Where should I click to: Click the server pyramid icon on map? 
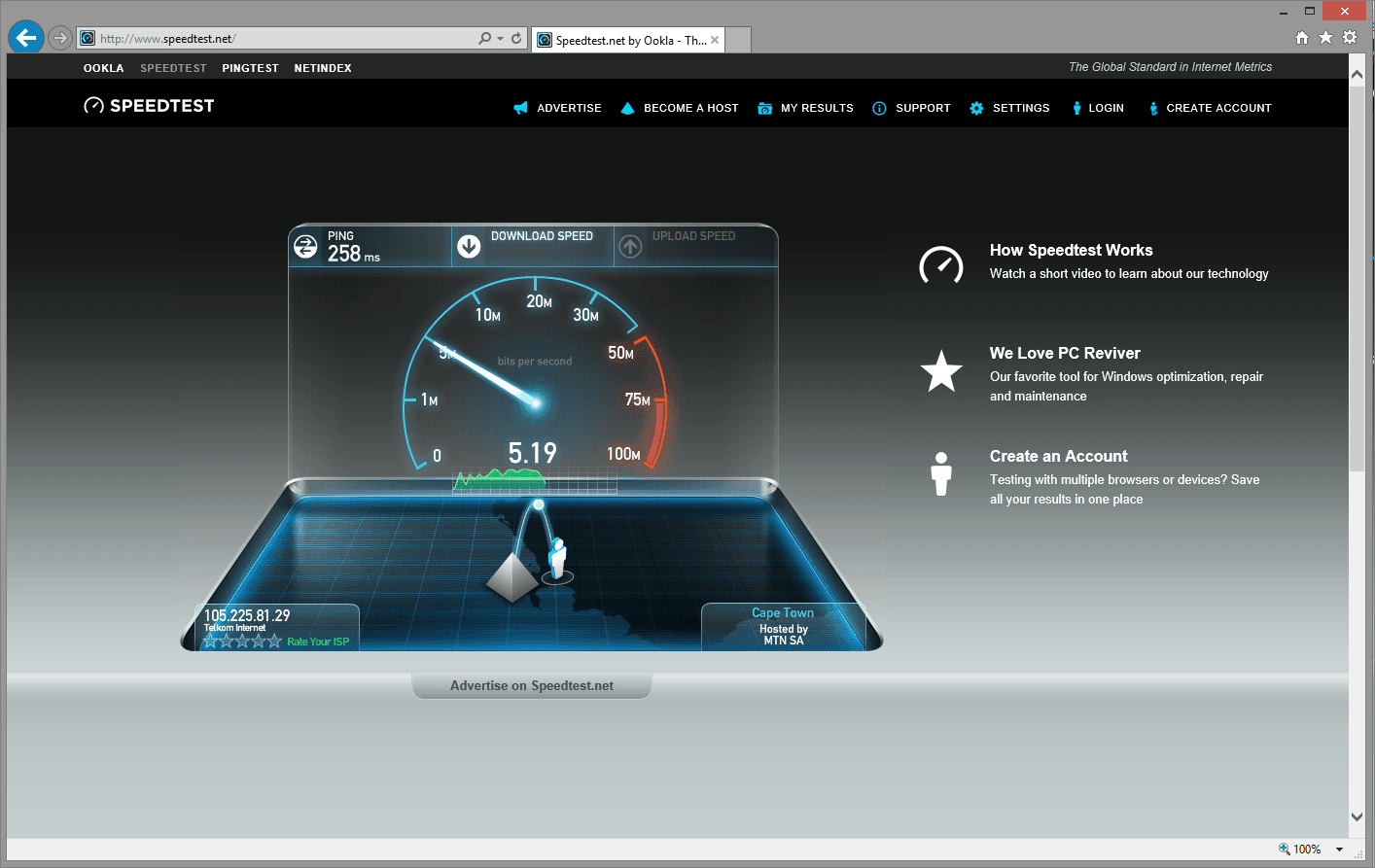[x=511, y=577]
